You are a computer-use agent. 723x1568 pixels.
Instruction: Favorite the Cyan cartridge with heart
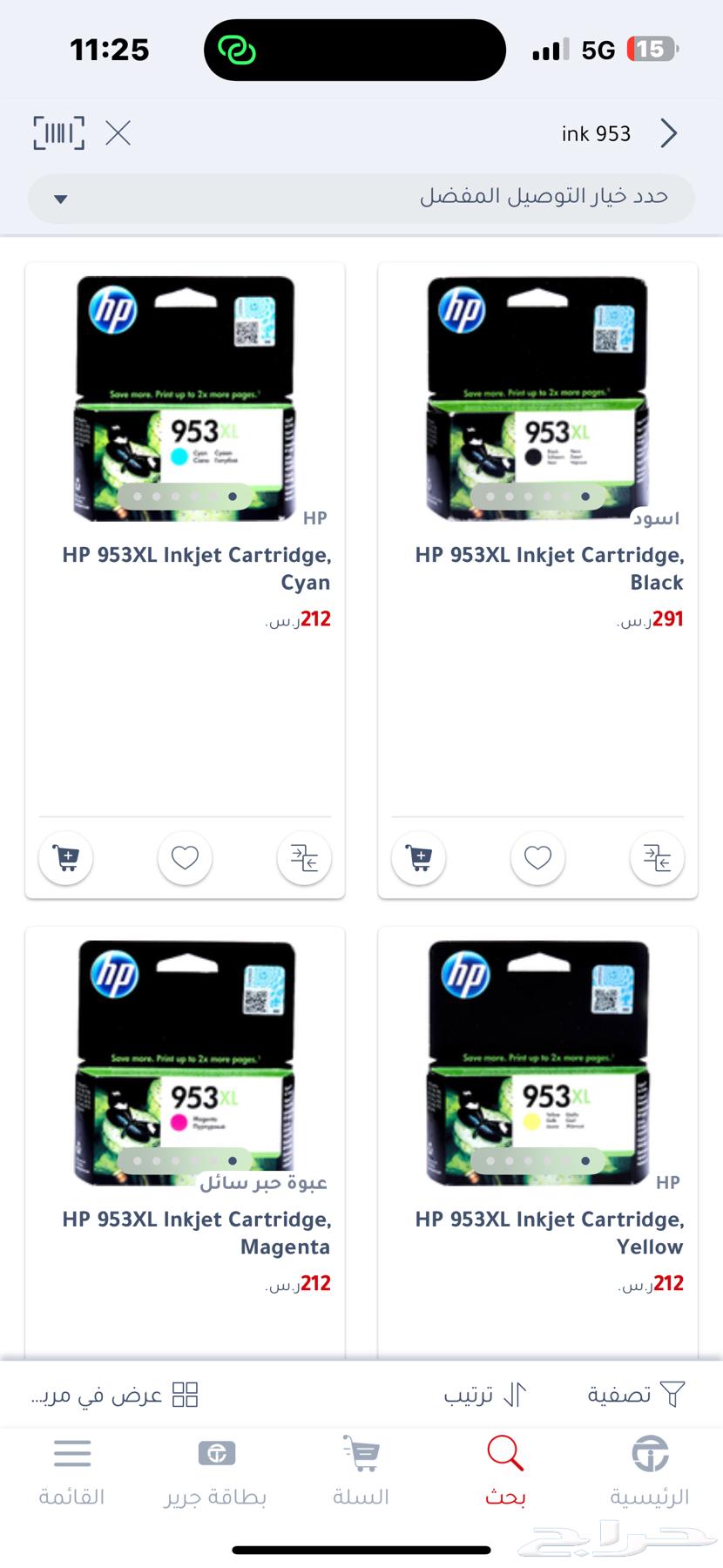[x=185, y=858]
